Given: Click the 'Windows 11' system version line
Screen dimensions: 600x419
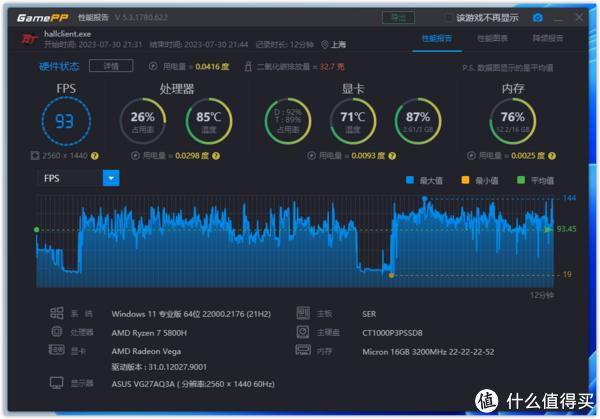Looking at the screenshot, I should coord(191,314).
